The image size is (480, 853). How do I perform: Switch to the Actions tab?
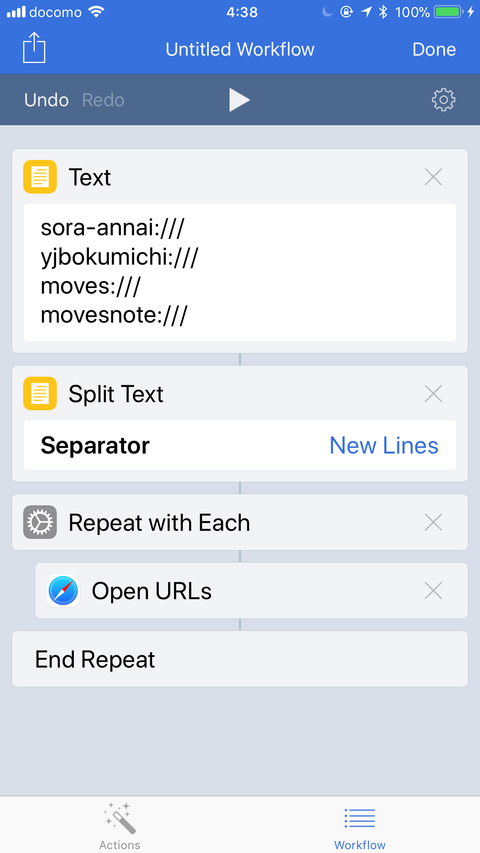tap(120, 825)
